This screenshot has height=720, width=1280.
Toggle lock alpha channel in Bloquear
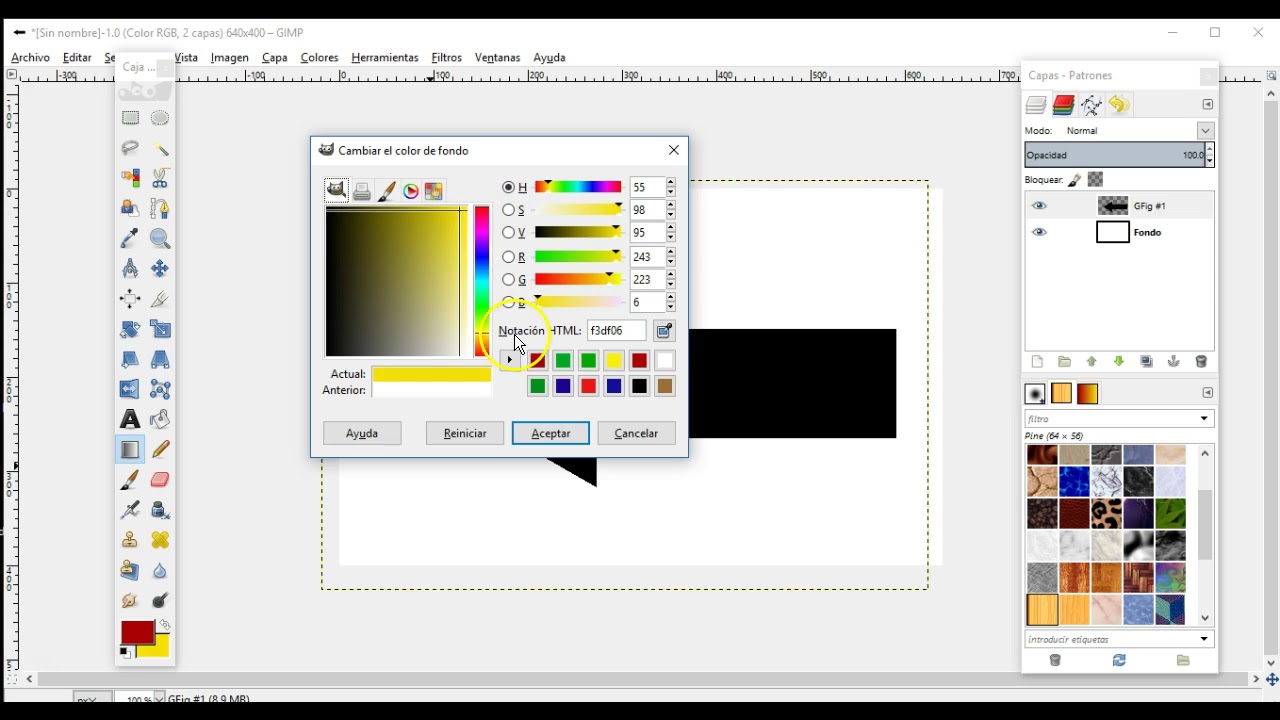1095,180
